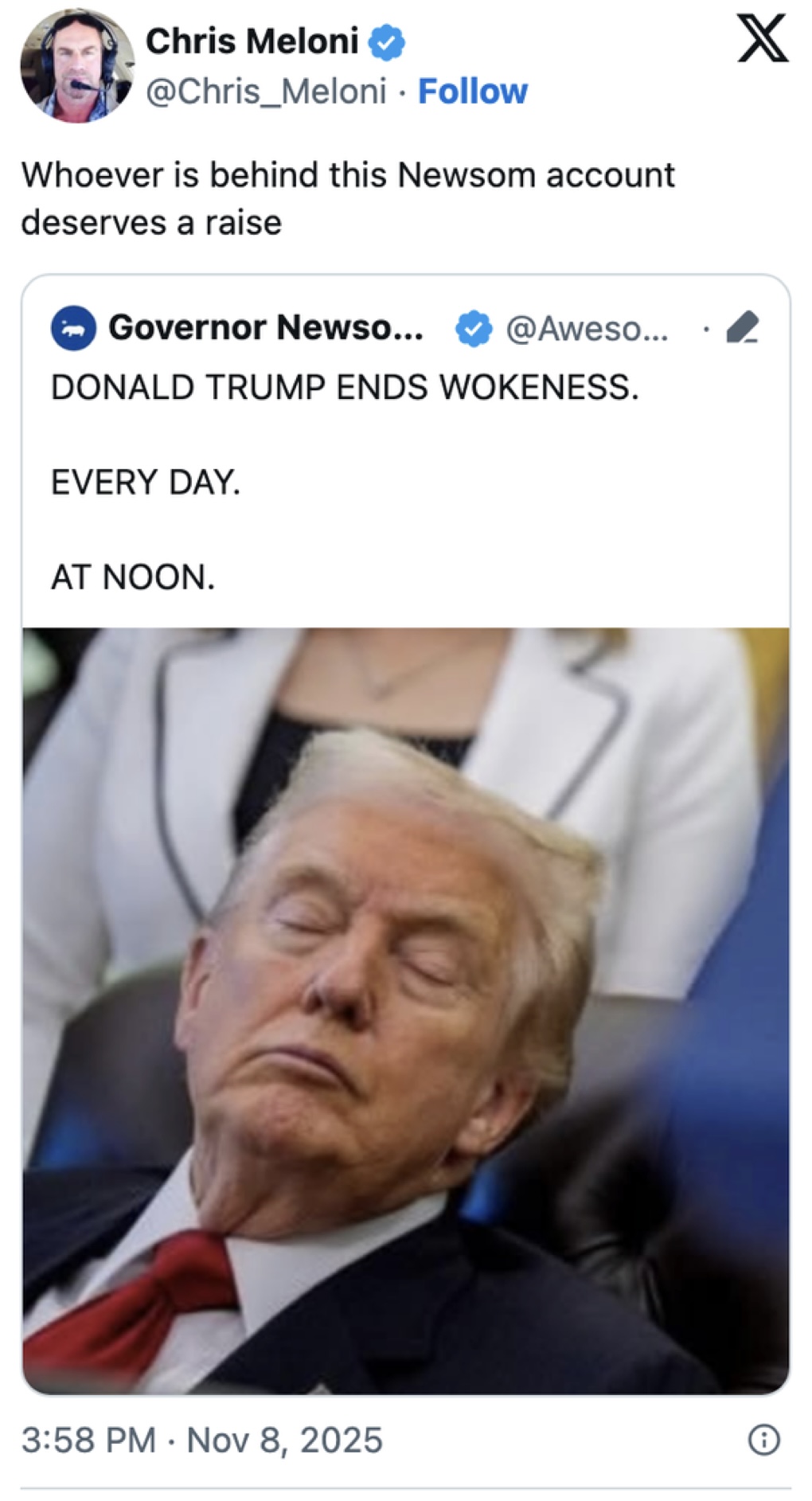
Task: Click the truncated @Aweso... handle
Action: 588,328
